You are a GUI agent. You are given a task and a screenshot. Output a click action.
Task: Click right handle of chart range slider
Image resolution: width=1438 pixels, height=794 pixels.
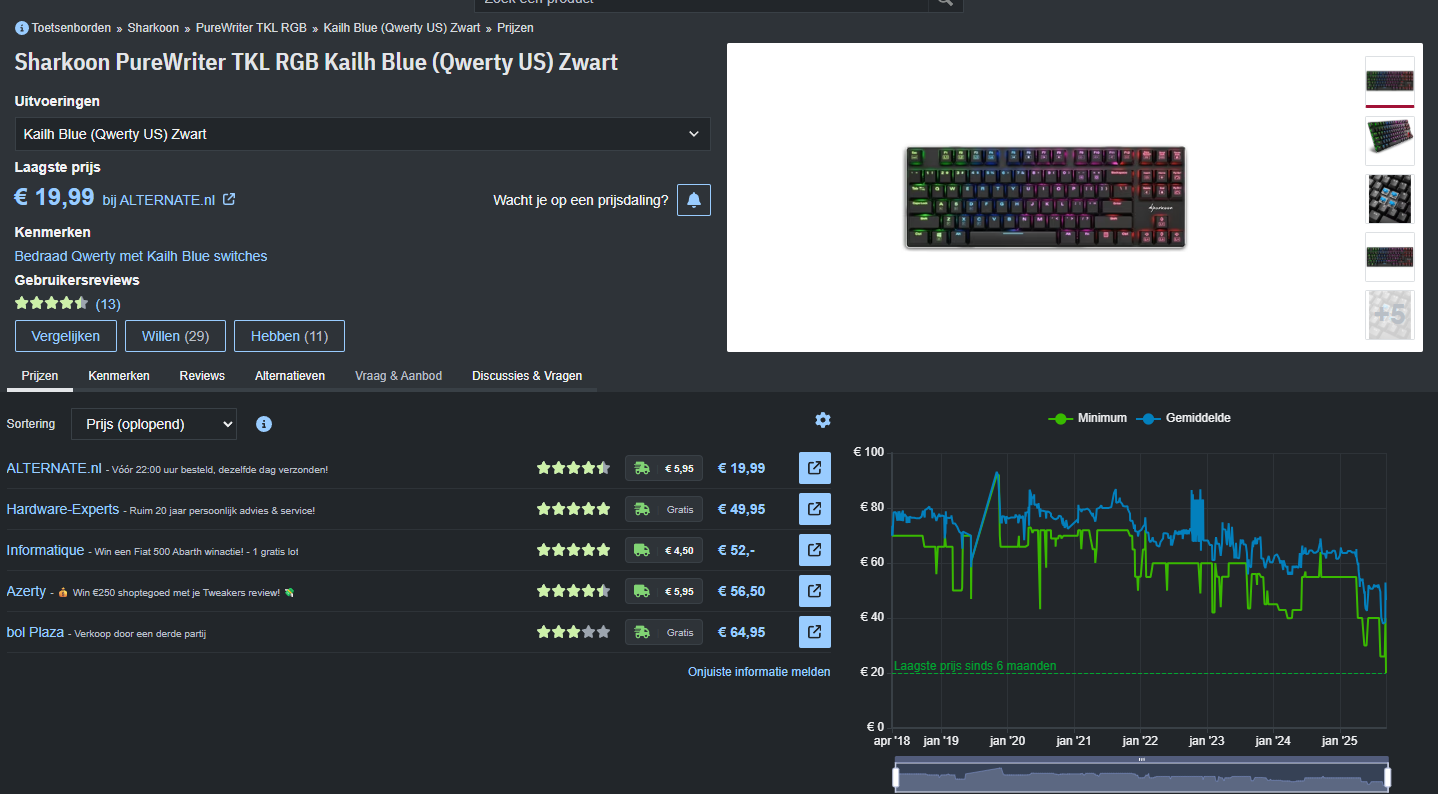tap(1388, 777)
